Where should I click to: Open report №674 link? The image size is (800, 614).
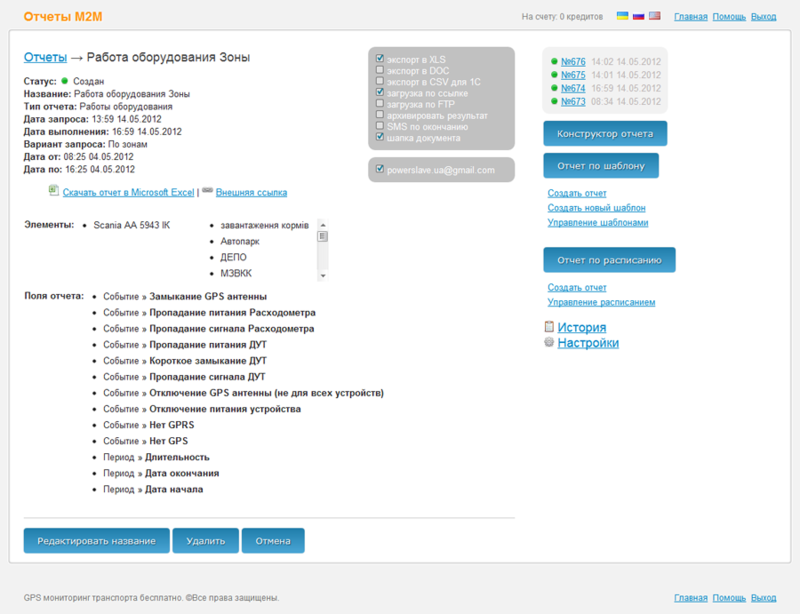click(573, 88)
